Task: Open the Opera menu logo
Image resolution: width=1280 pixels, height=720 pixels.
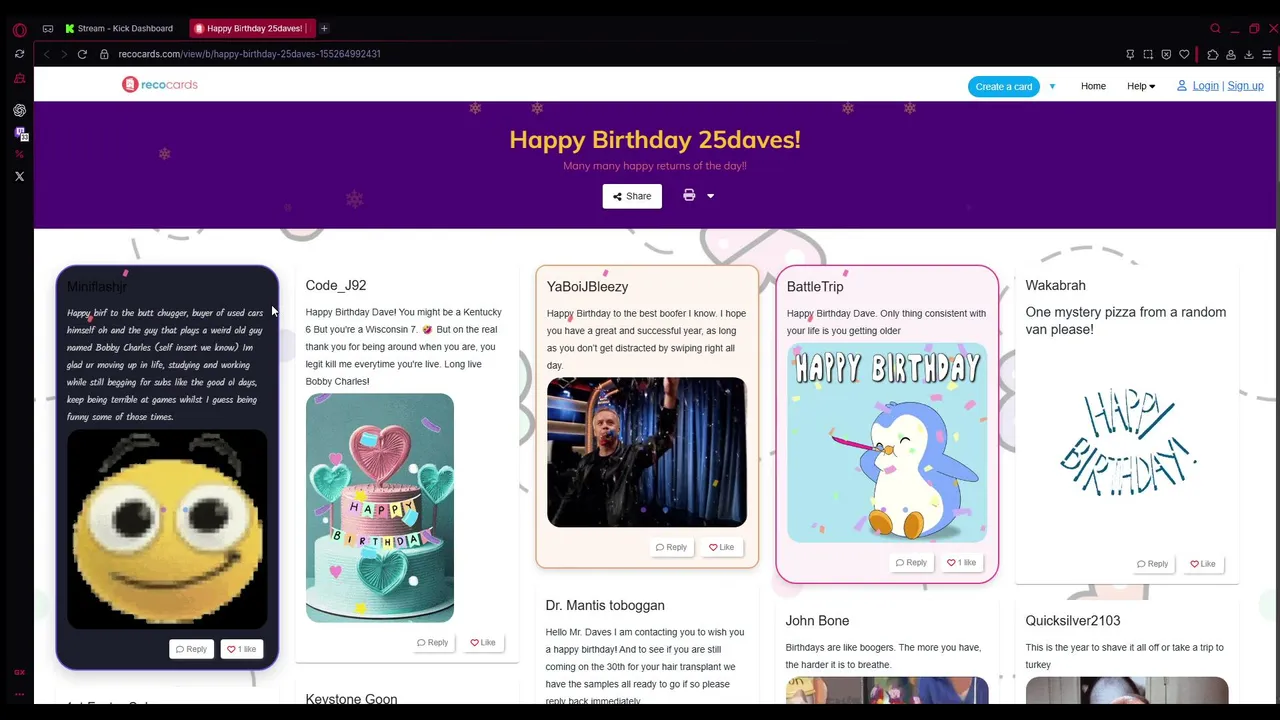Action: (x=19, y=30)
